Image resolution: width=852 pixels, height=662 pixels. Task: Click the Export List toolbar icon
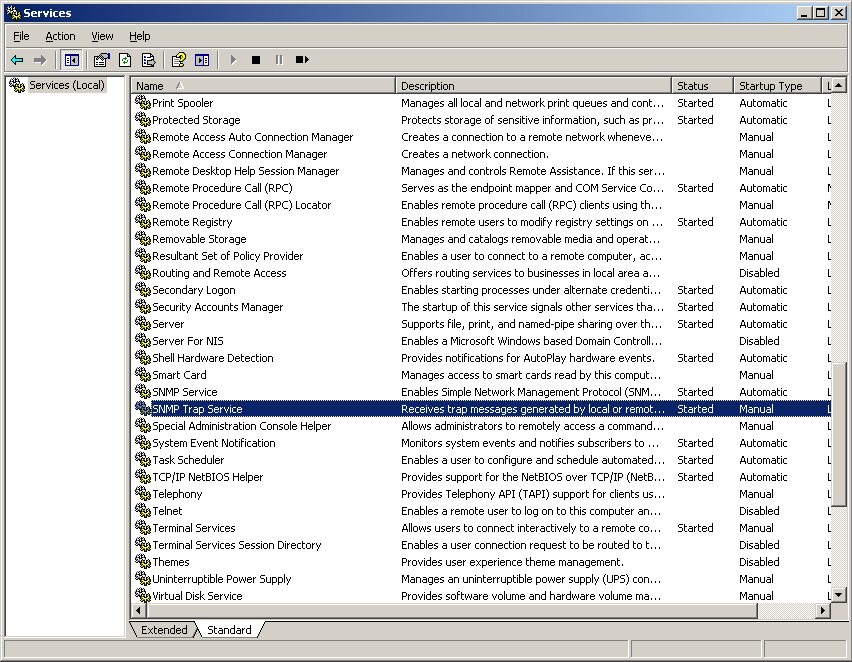pos(148,60)
